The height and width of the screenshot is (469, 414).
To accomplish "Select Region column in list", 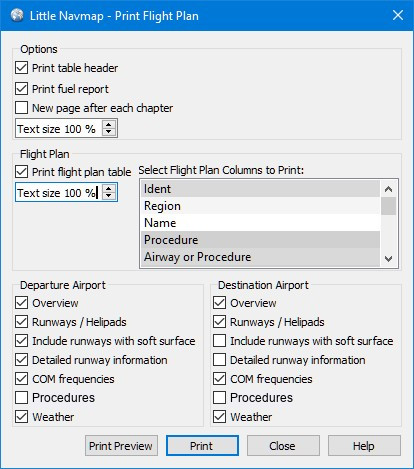I will 260,206.
